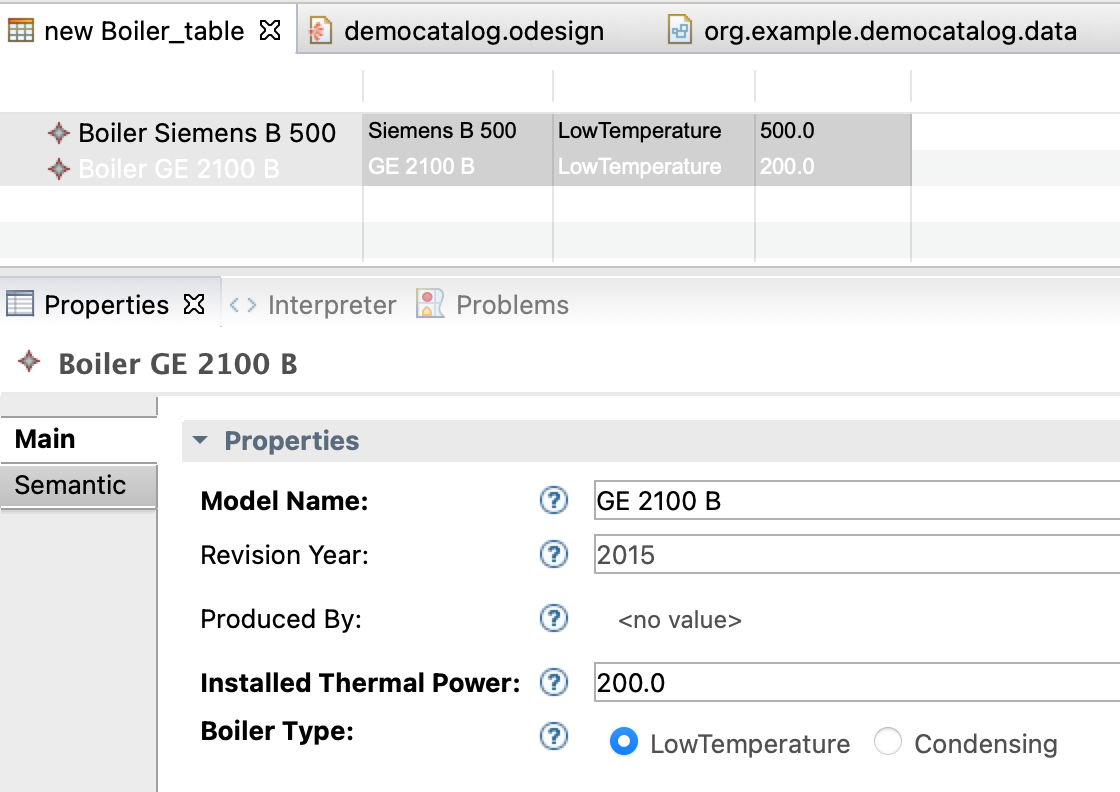Click the LowTemperature cell in the GE row
The image size is (1120, 792).
click(654, 167)
